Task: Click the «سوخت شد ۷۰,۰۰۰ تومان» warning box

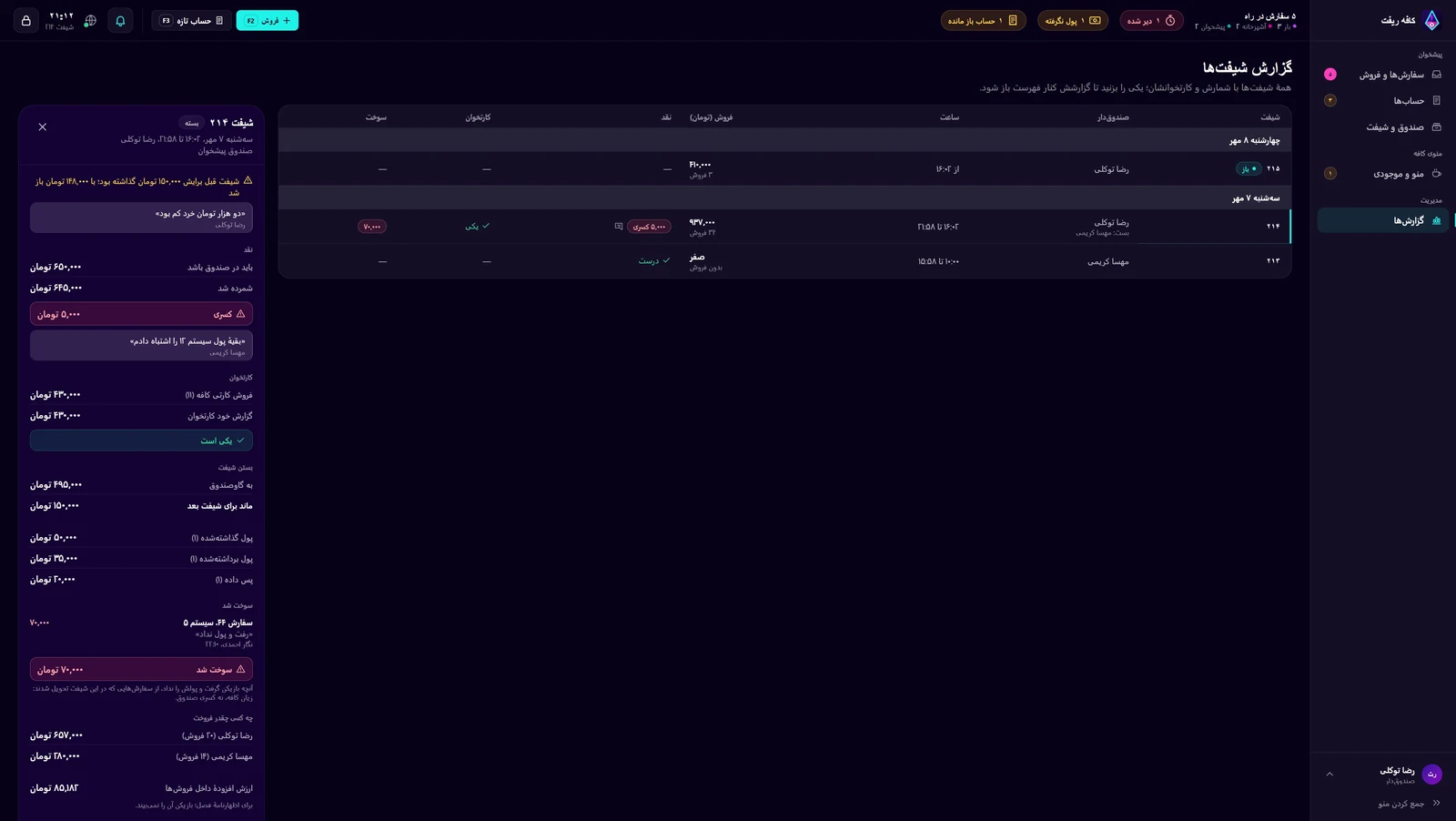Action: click(x=141, y=669)
